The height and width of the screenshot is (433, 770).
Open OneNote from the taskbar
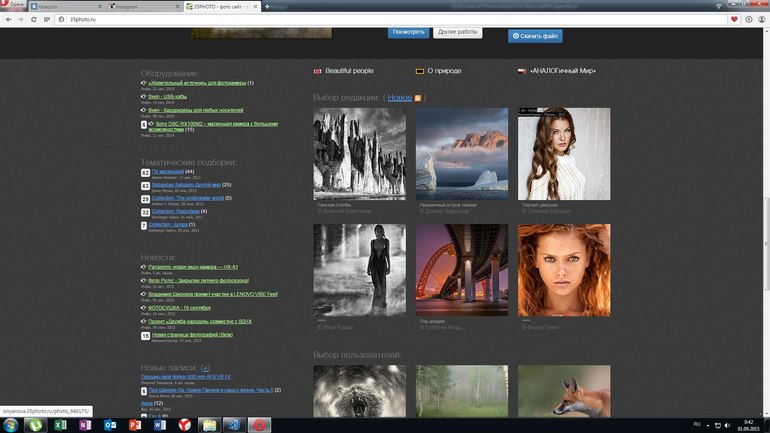click(84, 425)
